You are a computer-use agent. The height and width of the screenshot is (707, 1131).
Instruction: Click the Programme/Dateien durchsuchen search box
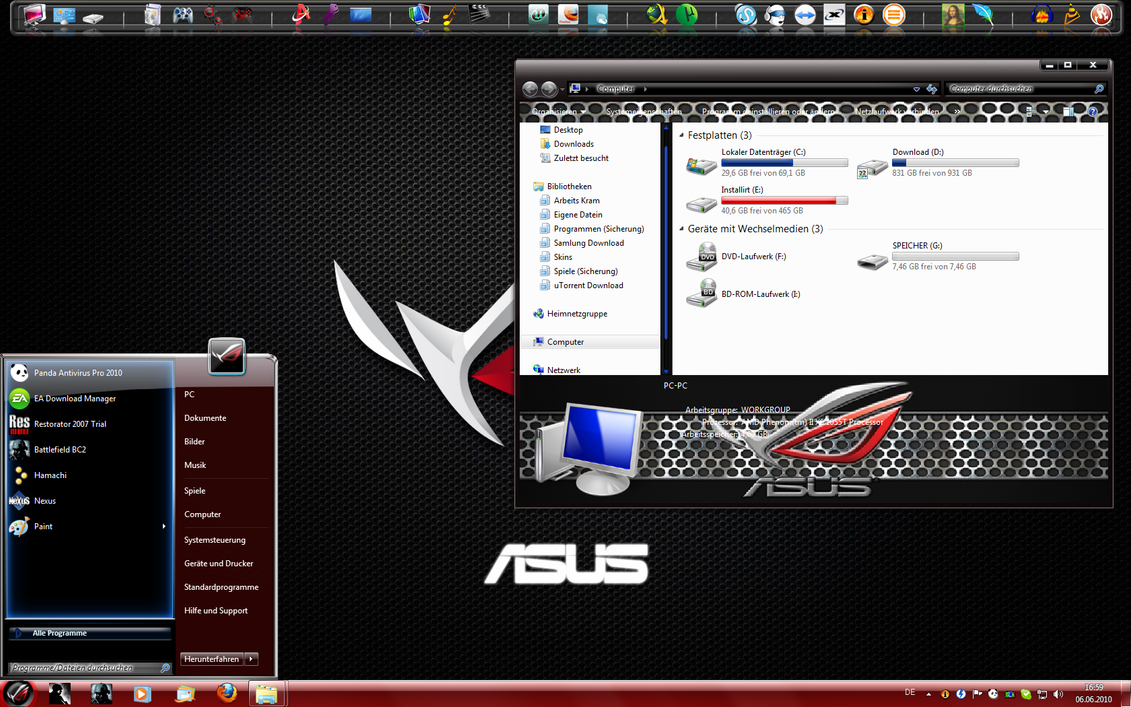90,668
